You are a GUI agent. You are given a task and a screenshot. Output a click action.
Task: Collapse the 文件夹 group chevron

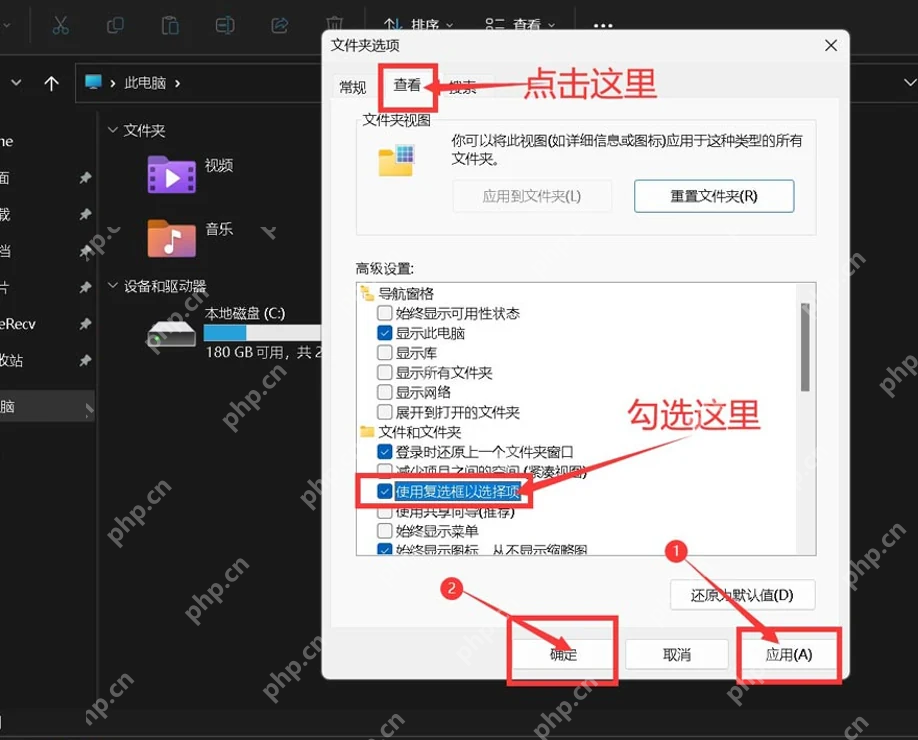113,130
